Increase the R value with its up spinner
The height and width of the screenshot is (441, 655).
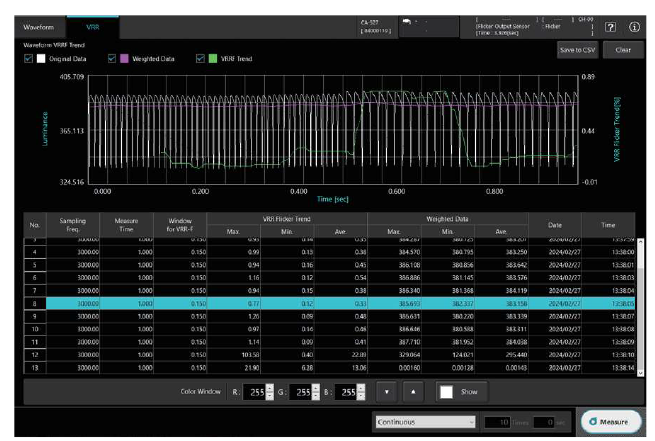pyautogui.click(x=270, y=388)
